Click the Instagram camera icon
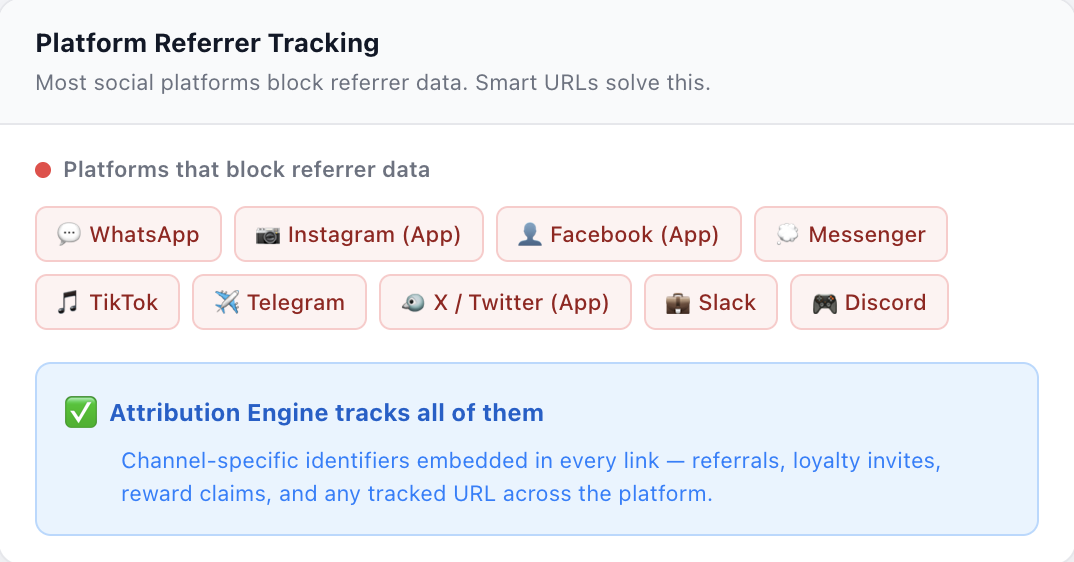The image size is (1074, 562). pyautogui.click(x=267, y=235)
